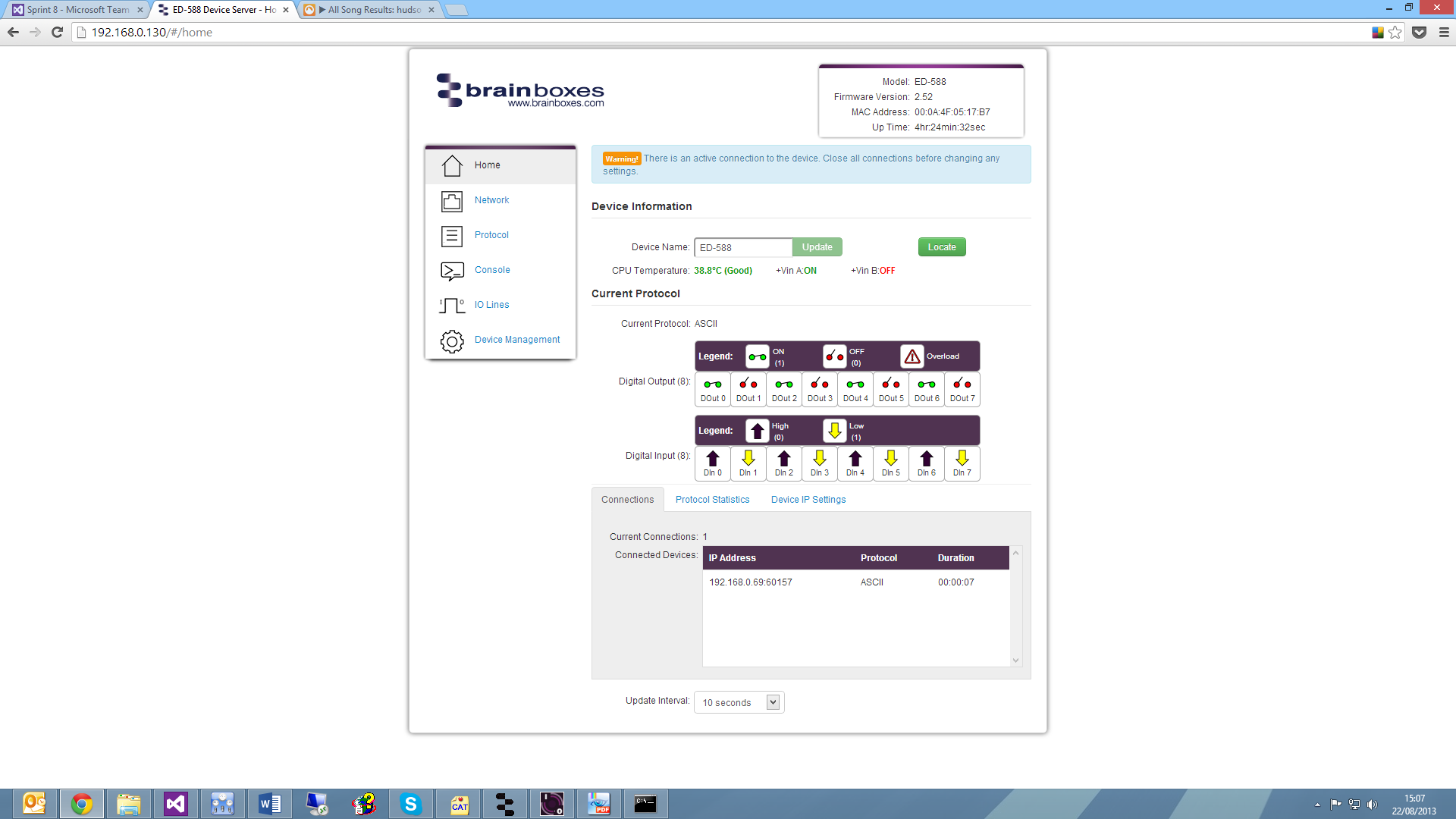The height and width of the screenshot is (819, 1456).
Task: Open the IO Lines page
Action: tap(491, 304)
